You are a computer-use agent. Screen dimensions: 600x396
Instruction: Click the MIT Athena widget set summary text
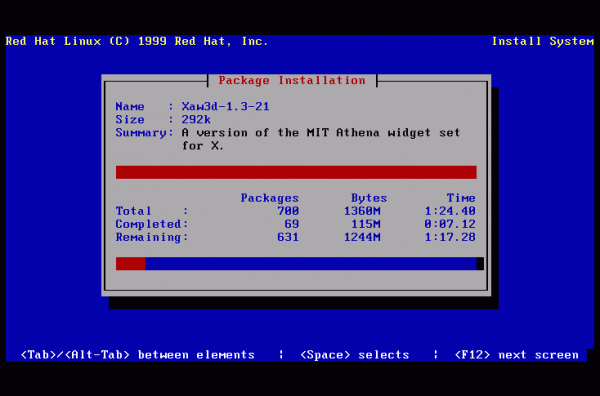[x=321, y=139]
